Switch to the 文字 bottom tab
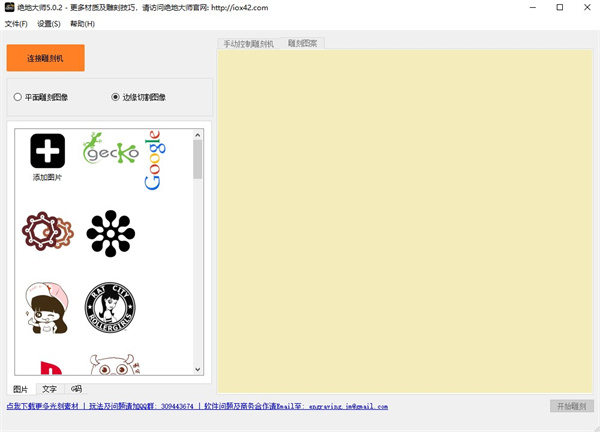 [49, 389]
